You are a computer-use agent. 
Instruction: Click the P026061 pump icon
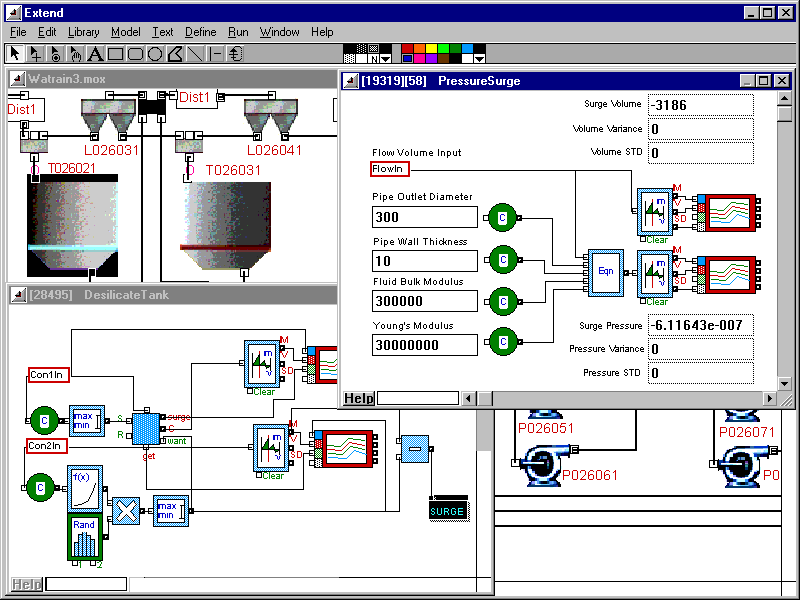[546, 465]
